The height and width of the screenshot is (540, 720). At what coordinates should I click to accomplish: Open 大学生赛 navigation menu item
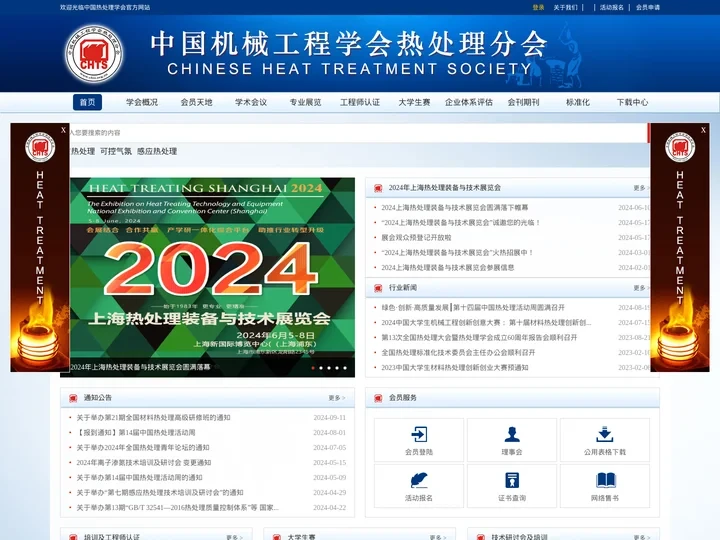tap(414, 102)
